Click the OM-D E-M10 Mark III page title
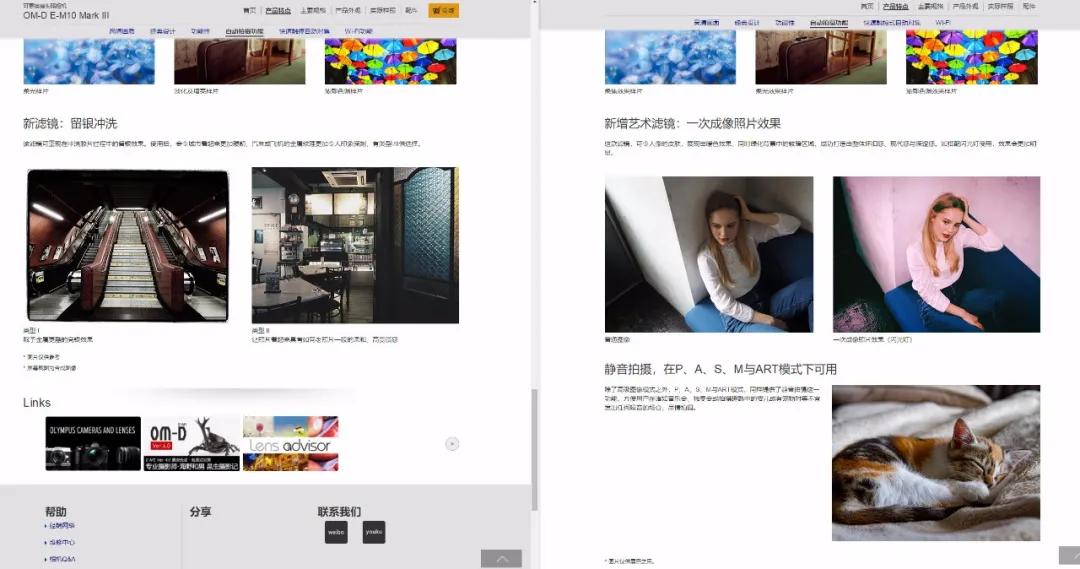The width and height of the screenshot is (1080, 569). pyautogui.click(x=66, y=15)
